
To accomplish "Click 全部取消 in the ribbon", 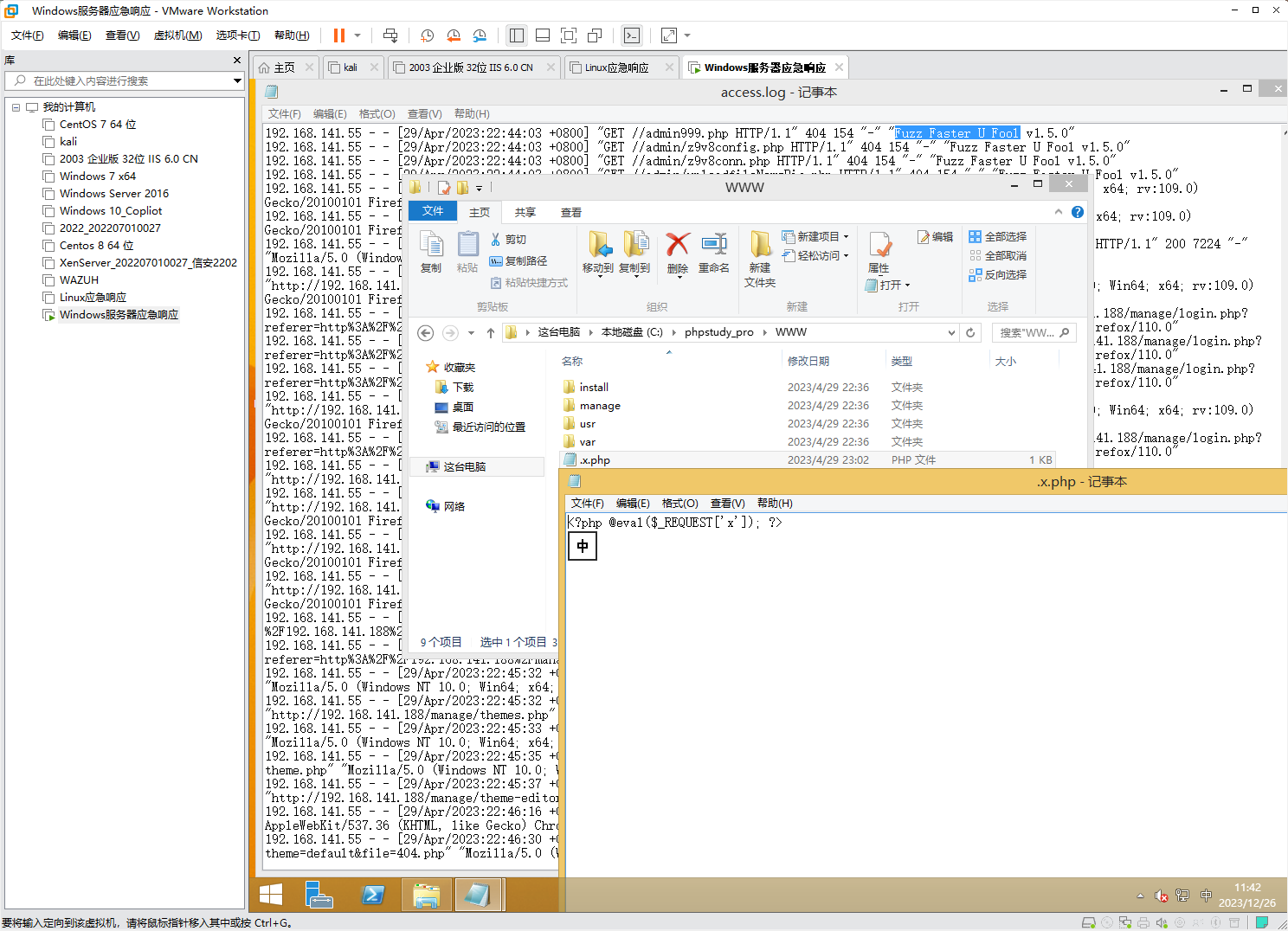I will coord(998,256).
